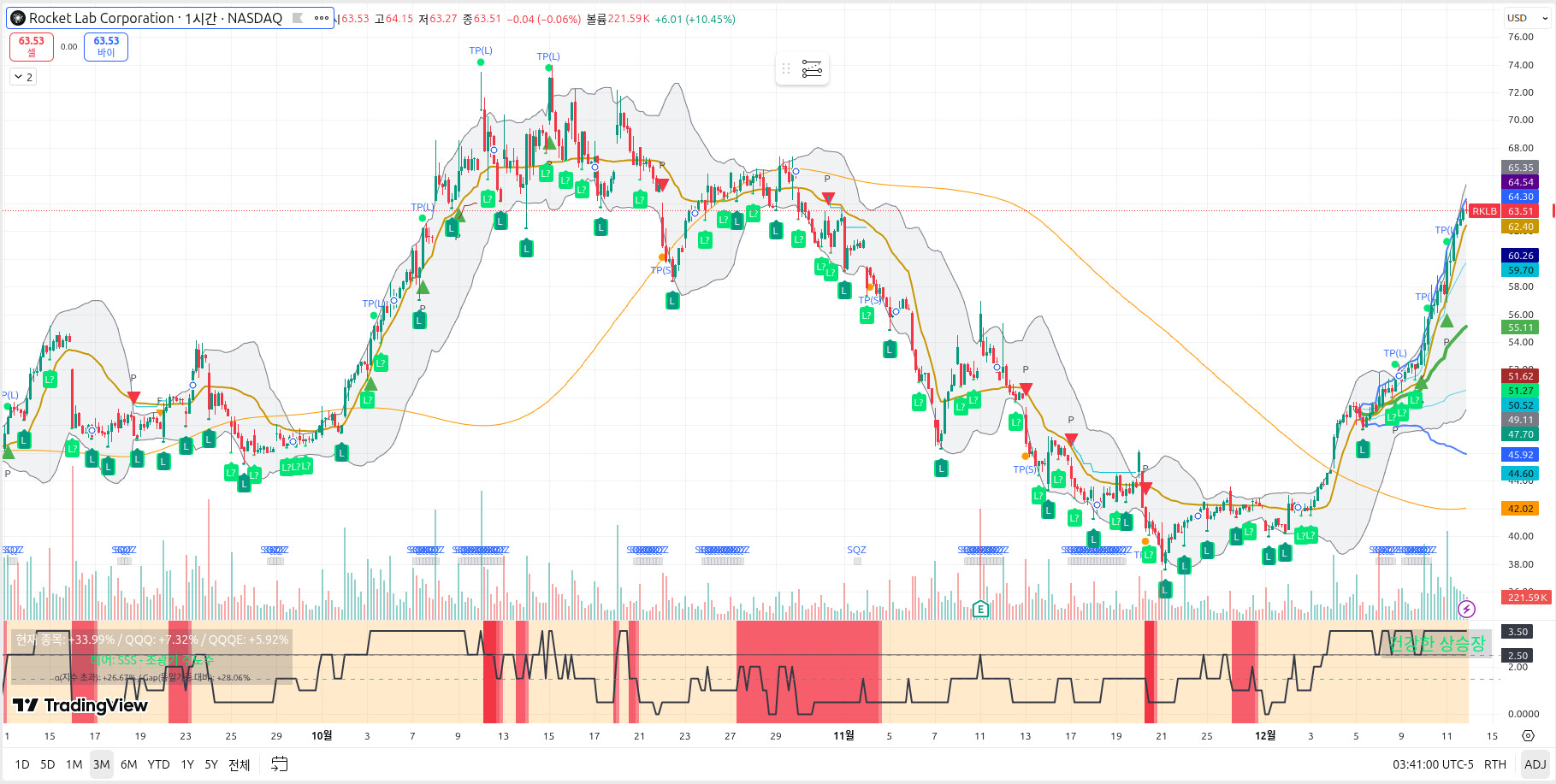Click the 64.54 purple price label

[x=1520, y=182]
